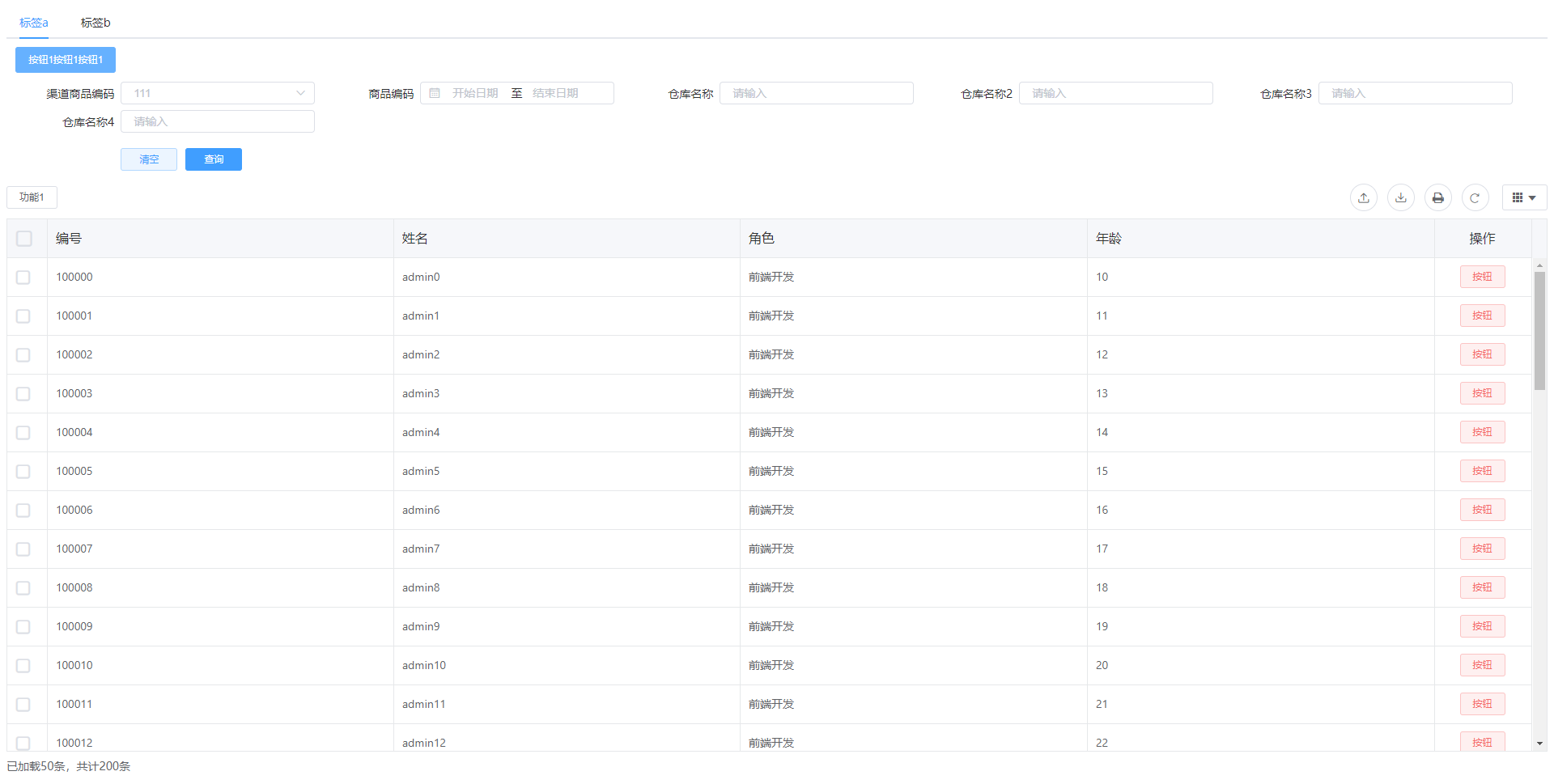The height and width of the screenshot is (784, 1554).
Task: Click the 年龄 column header
Action: click(1261, 239)
